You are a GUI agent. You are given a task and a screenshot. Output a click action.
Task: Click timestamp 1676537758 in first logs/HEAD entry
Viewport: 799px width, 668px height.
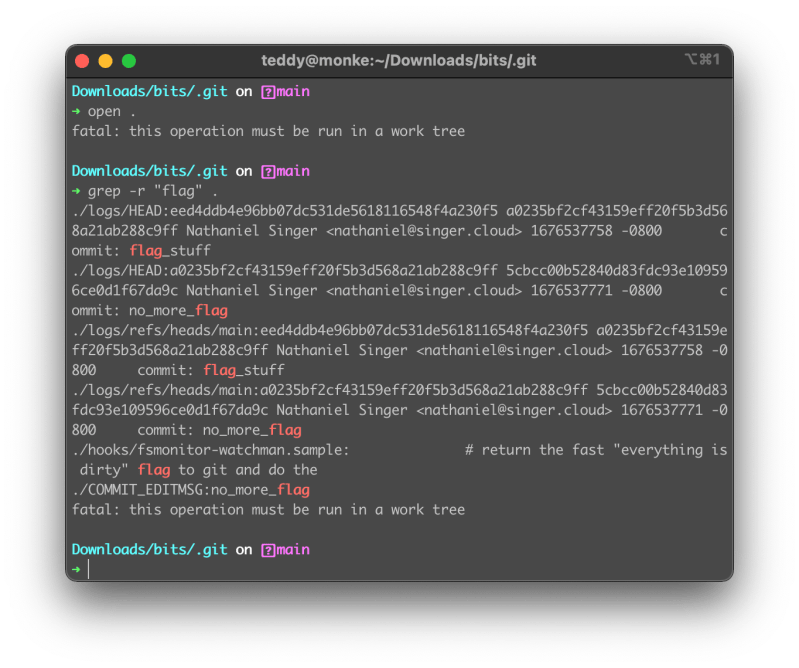pyautogui.click(x=571, y=231)
